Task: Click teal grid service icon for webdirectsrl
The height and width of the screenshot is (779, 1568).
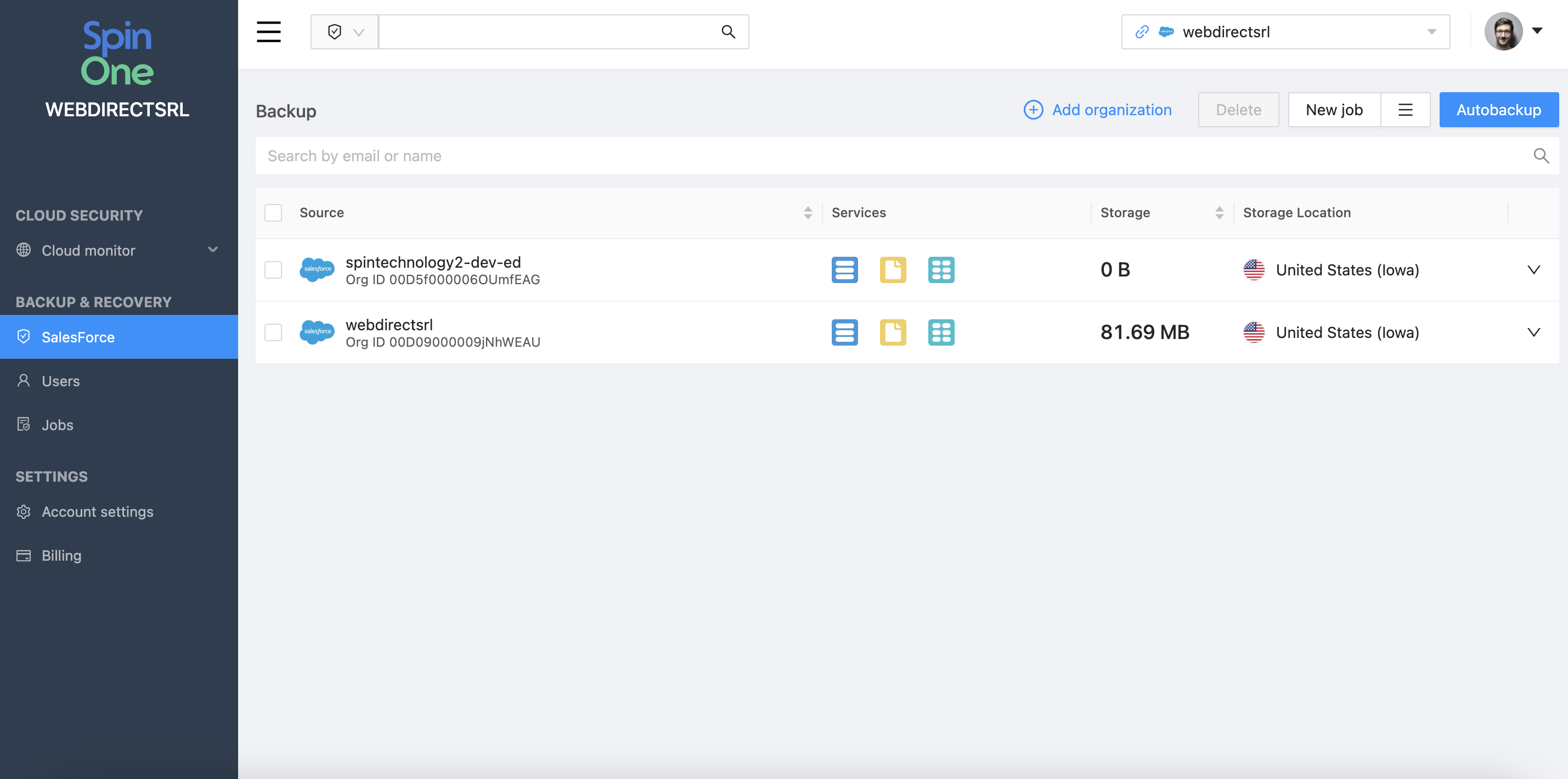Action: coord(940,332)
